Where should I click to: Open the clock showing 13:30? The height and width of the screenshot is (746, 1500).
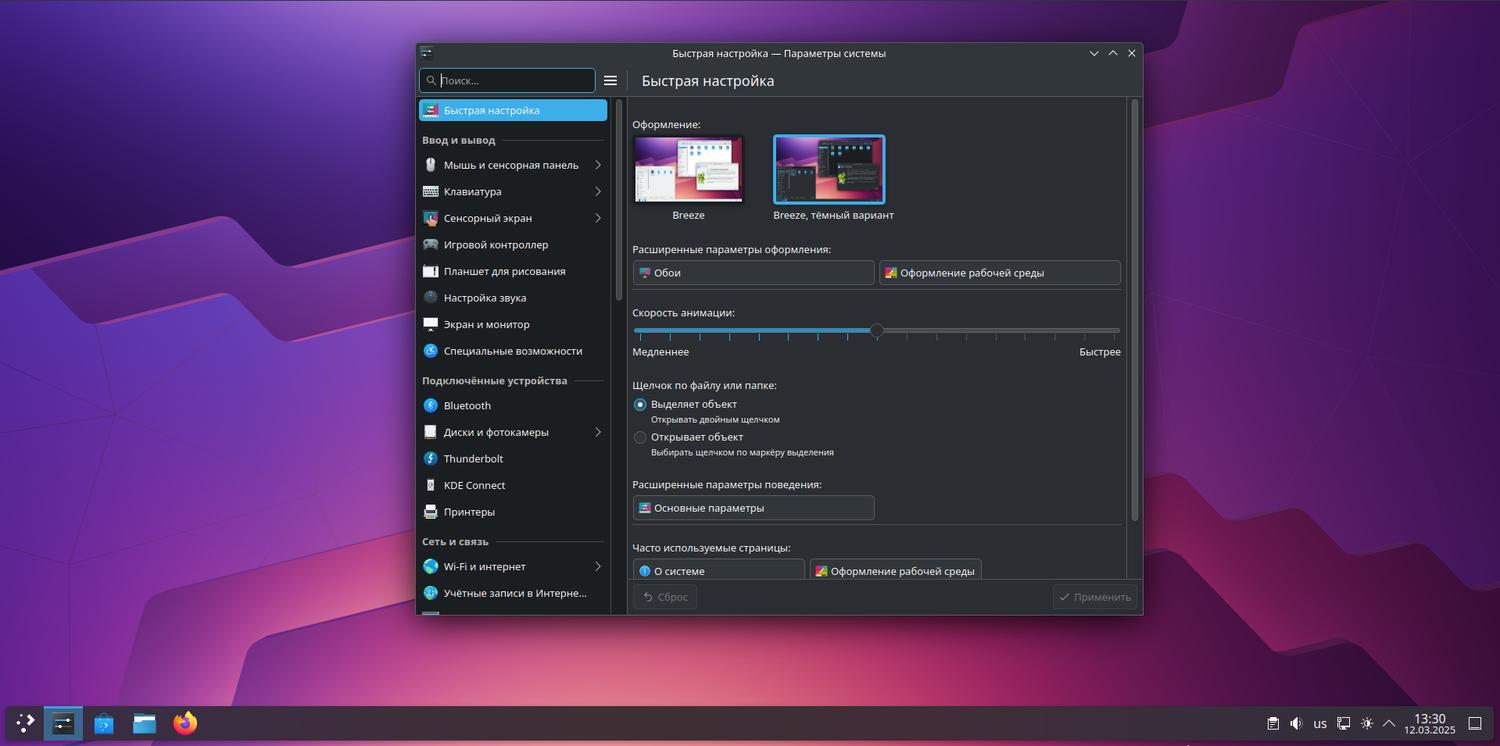tap(1429, 723)
